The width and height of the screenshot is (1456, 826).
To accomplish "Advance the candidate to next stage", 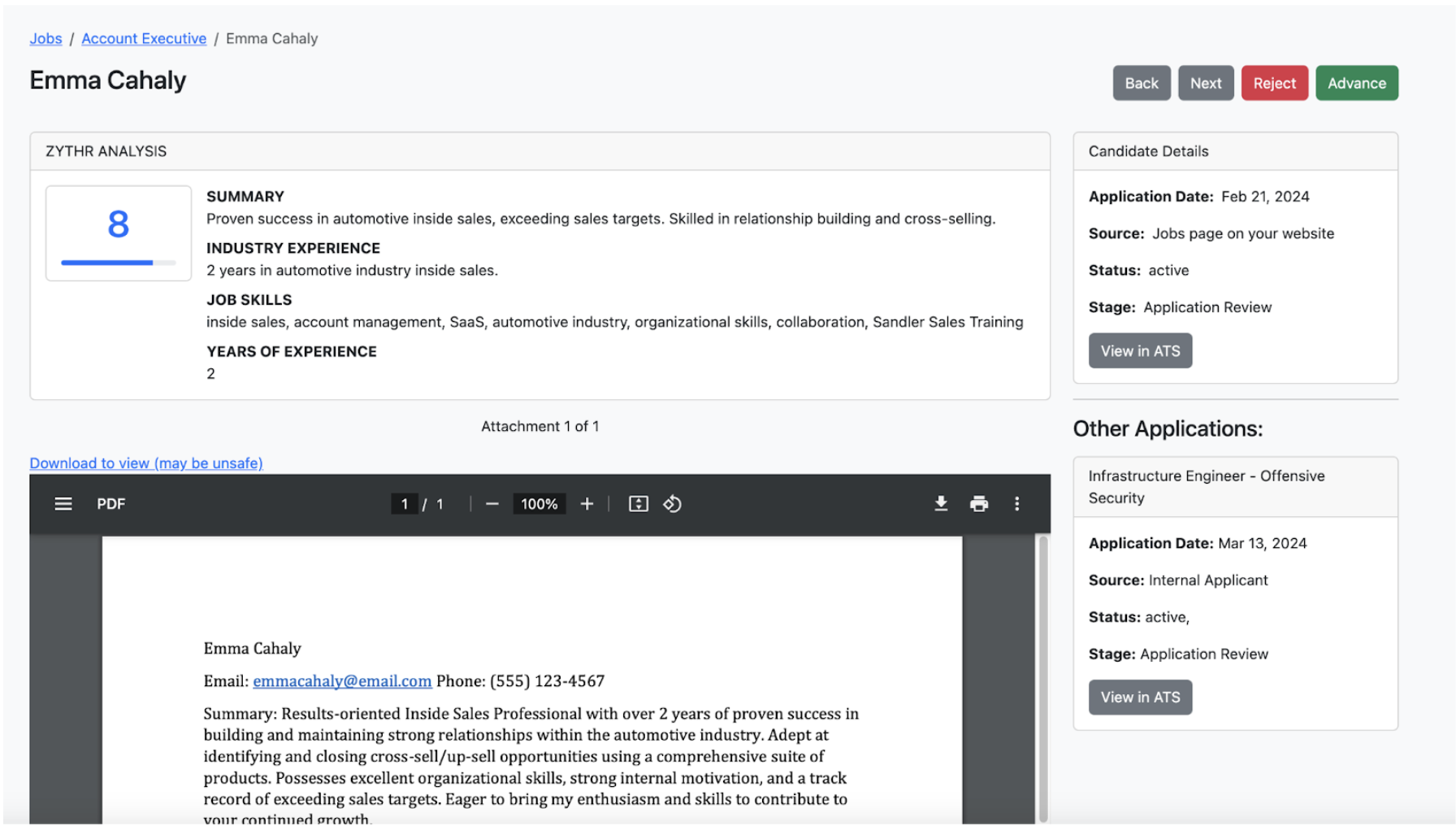I will point(1357,83).
